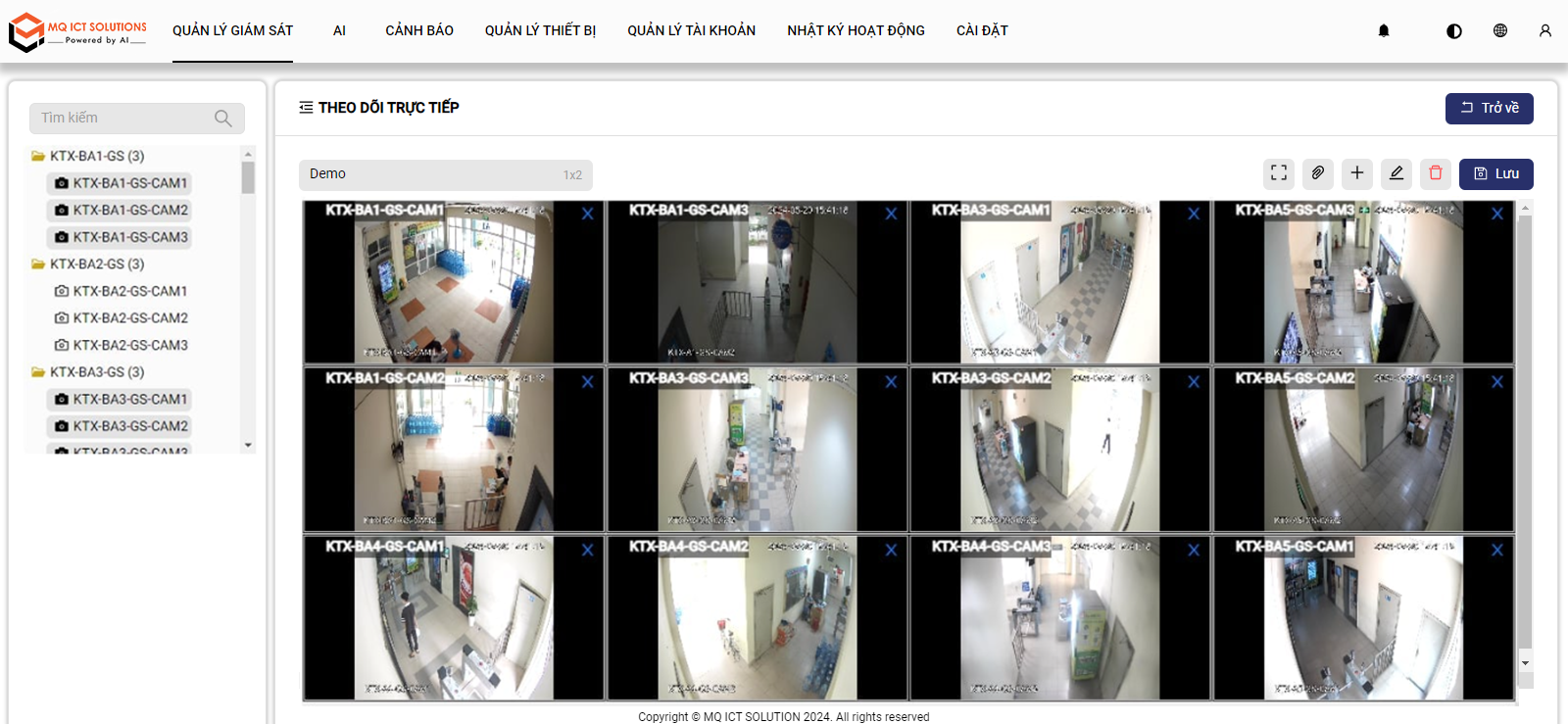
Task: Select the KTX-BA1-GS-CAM1 video feed
Action: tap(454, 282)
